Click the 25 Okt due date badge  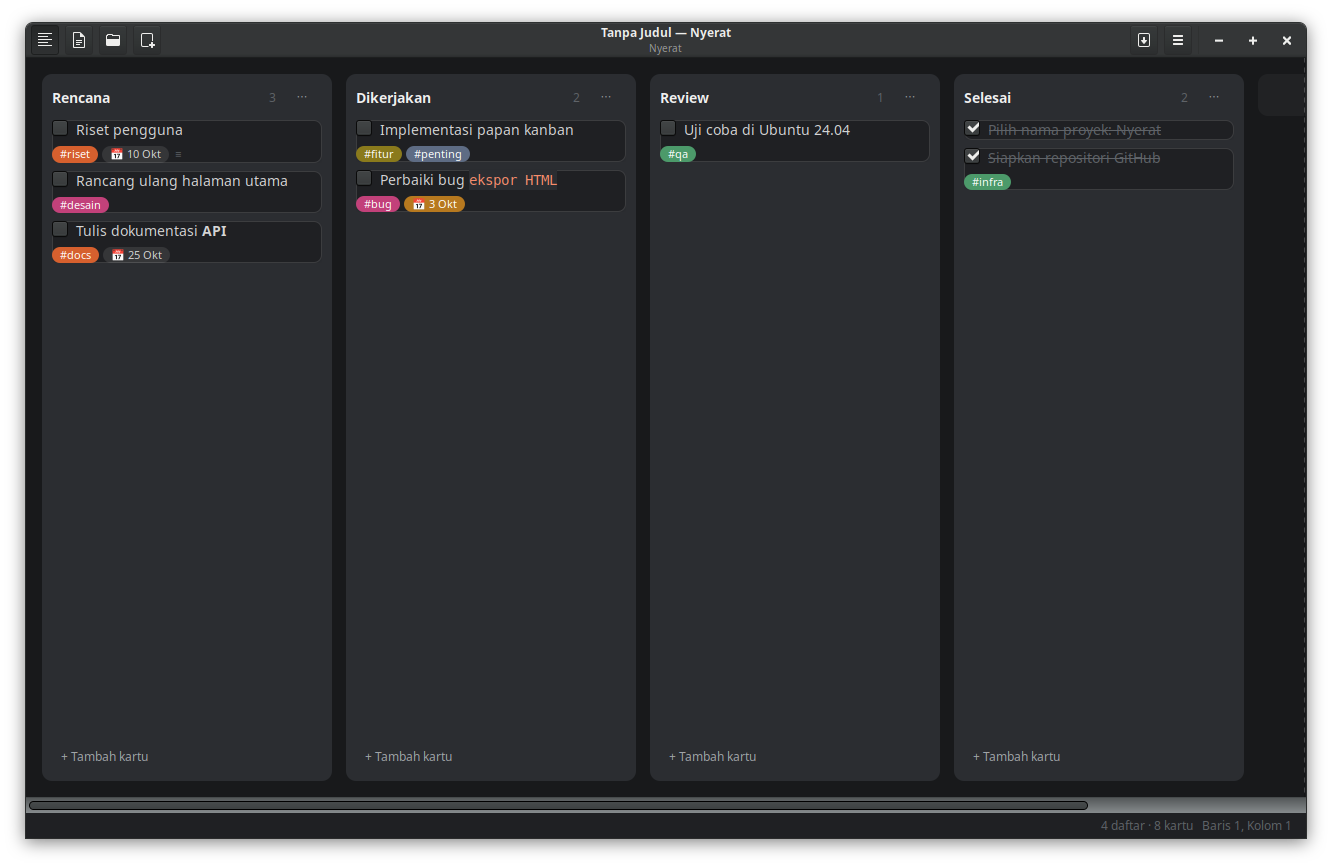click(137, 255)
